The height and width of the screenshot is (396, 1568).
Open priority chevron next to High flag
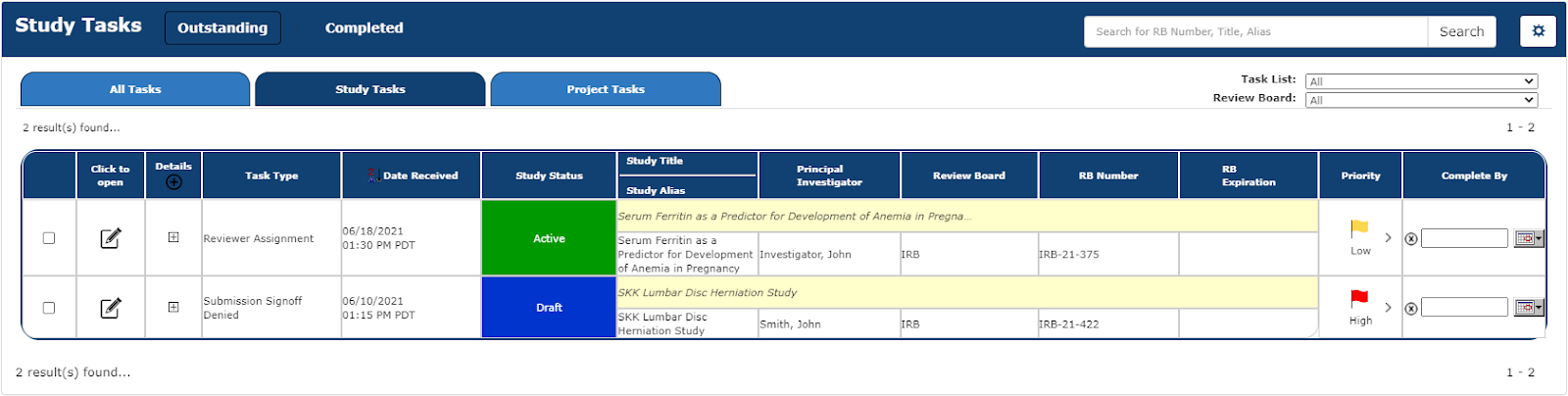tap(1388, 307)
